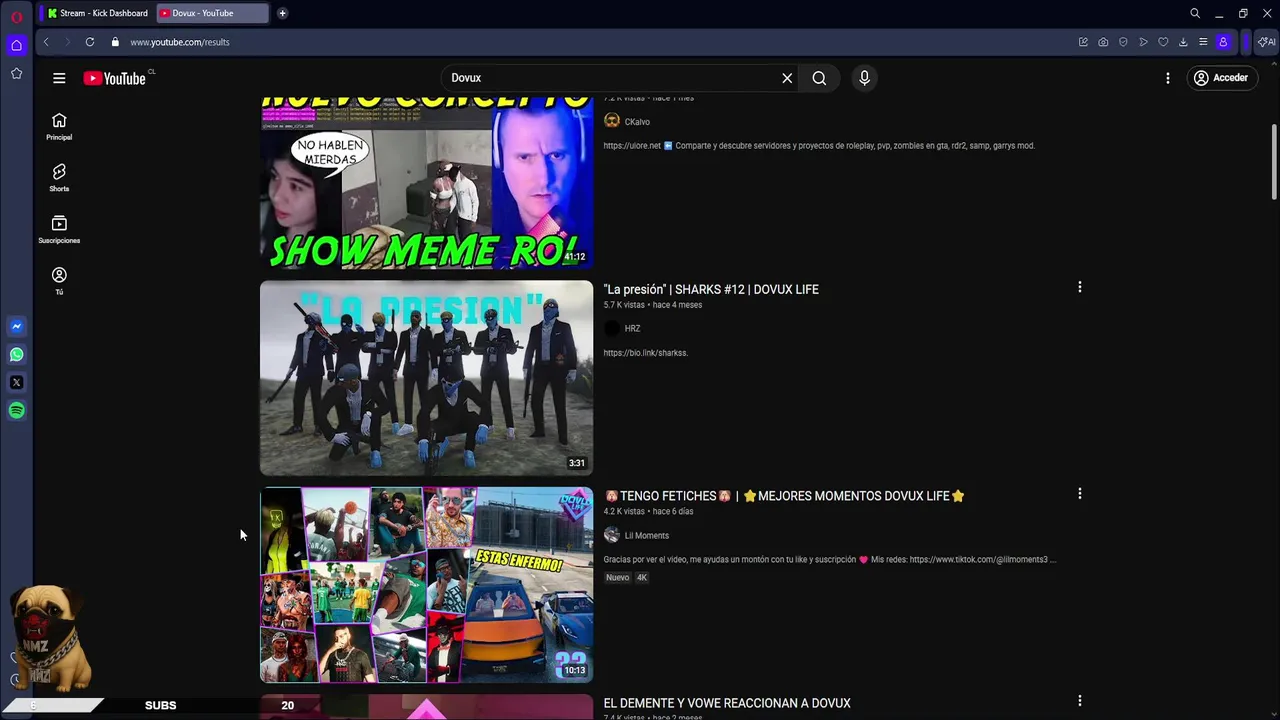Run search with magnifier button
Viewport: 1280px width, 720px height.
pos(819,78)
